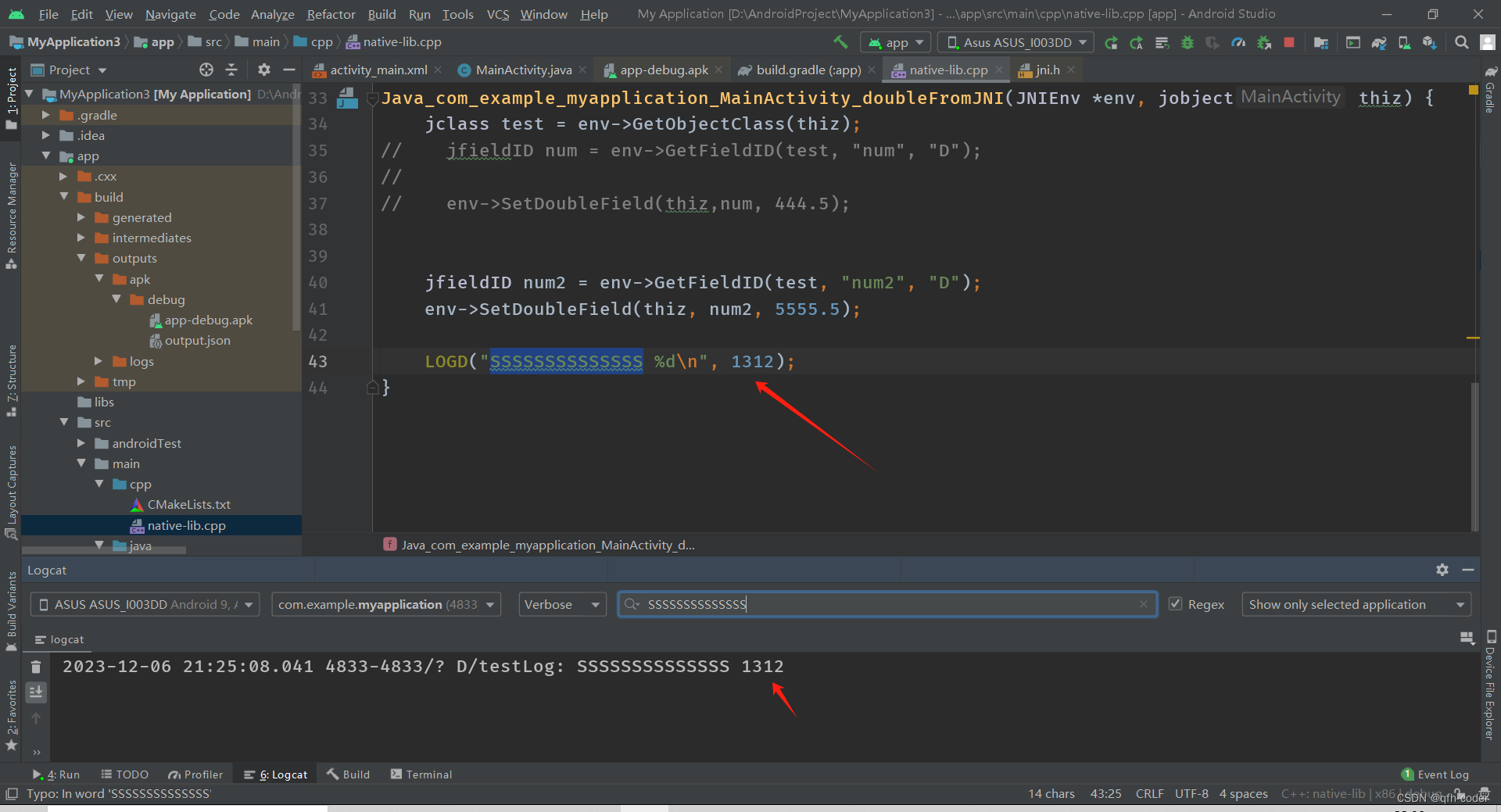The image size is (1501, 812).
Task: Toggle tool window bars icon in status bar corner
Action: pyautogui.click(x=11, y=794)
